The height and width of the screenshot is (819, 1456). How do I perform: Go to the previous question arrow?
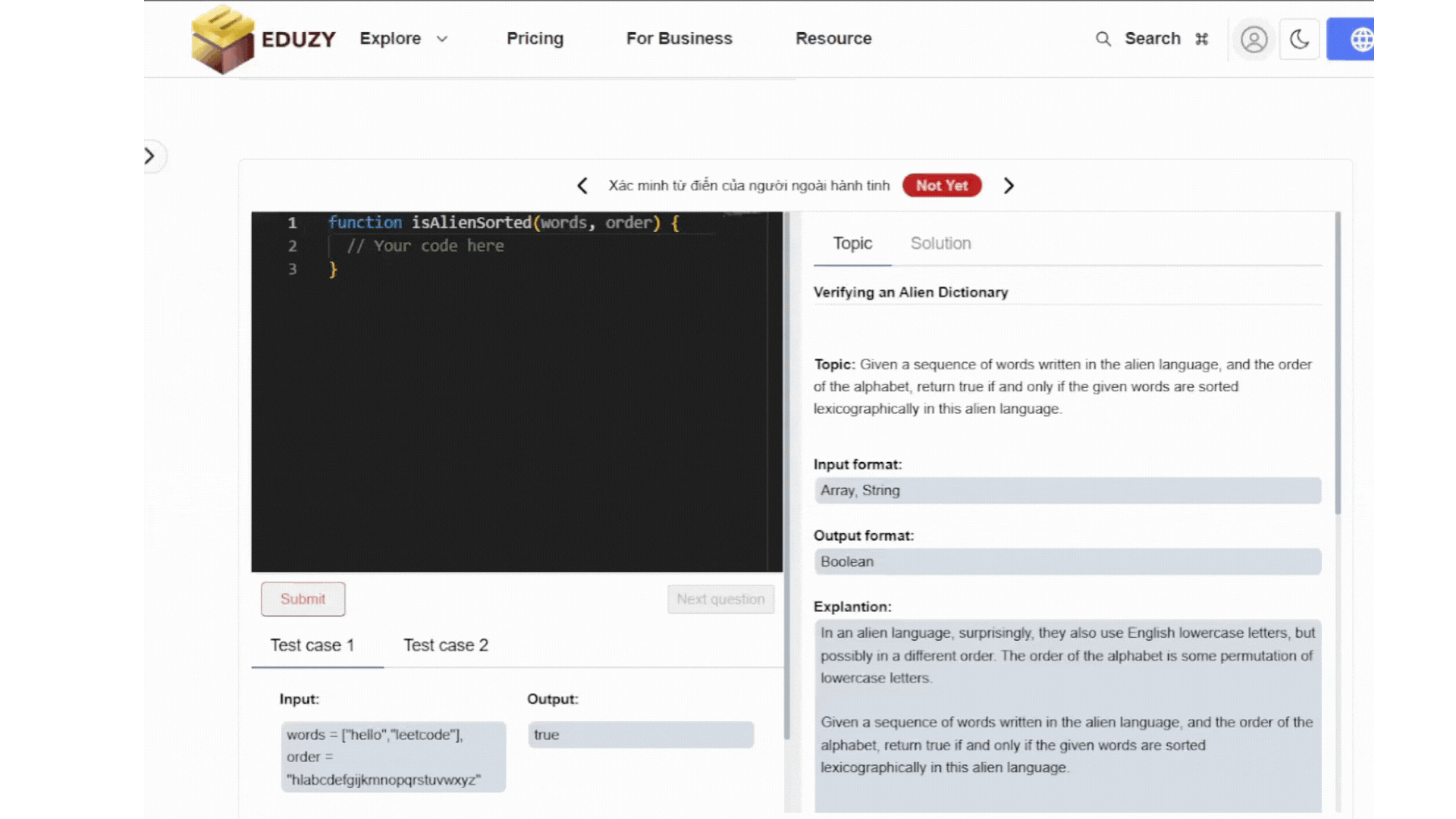pos(582,186)
